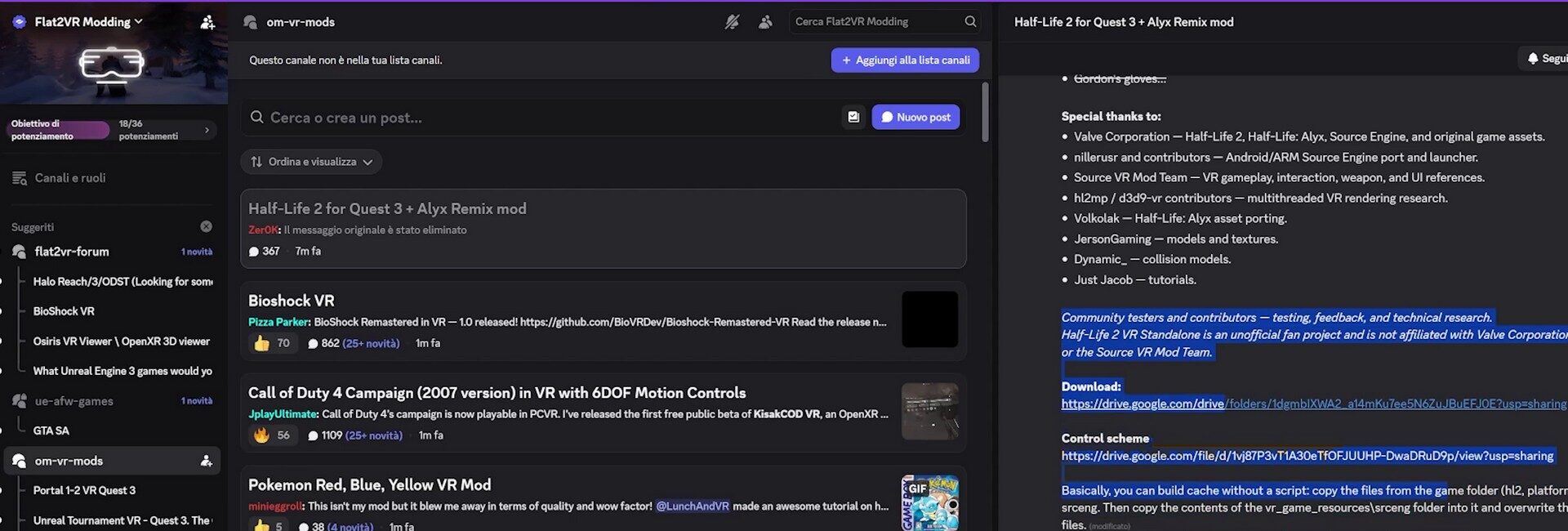Image resolution: width=1568 pixels, height=531 pixels.
Task: Click the magnifier icon in post search bar
Action: coord(256,118)
